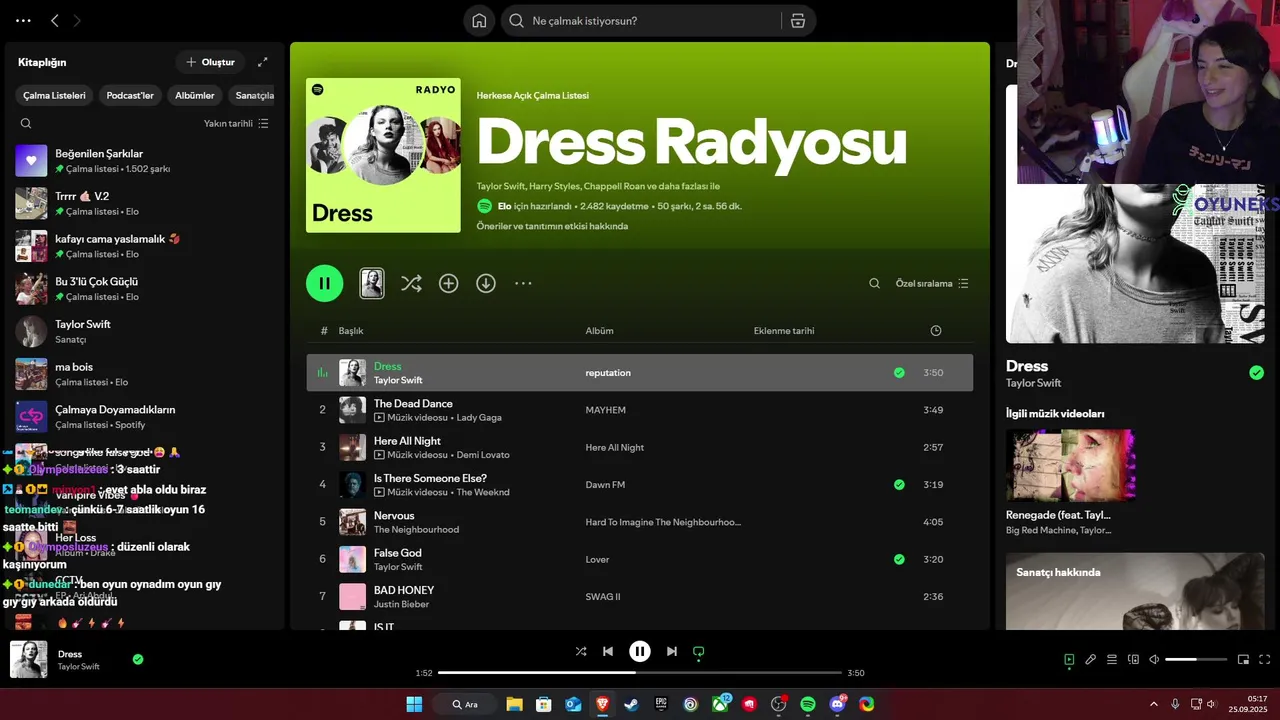Download the playlist with arrow icon
This screenshot has height=720, width=1280.
486,284
